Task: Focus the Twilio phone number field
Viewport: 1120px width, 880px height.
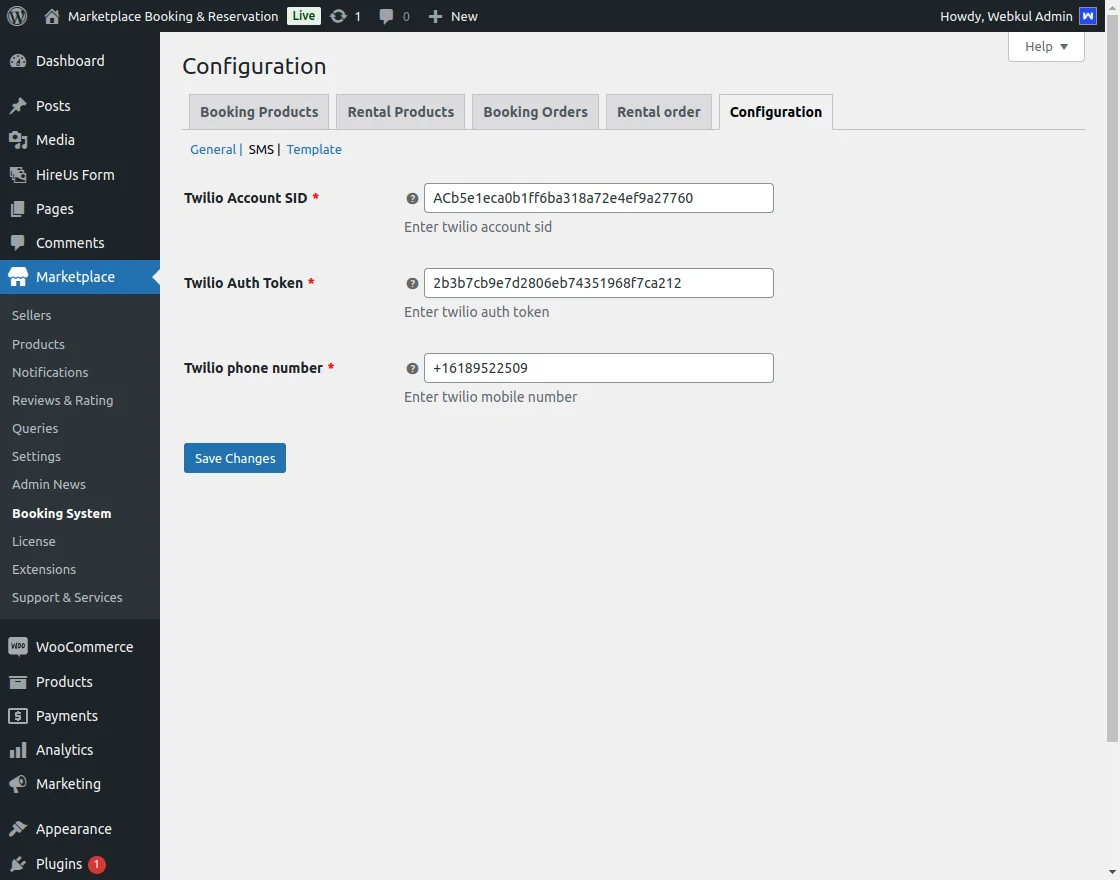Action: pyautogui.click(x=598, y=368)
